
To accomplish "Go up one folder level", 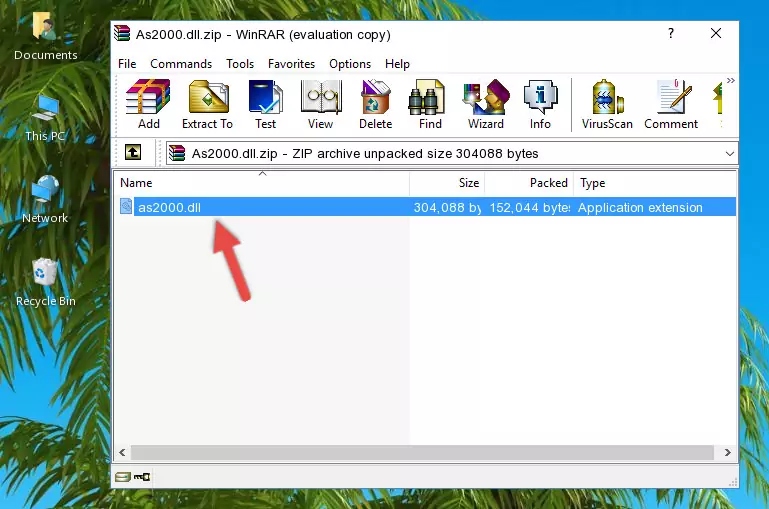I will click(x=133, y=153).
